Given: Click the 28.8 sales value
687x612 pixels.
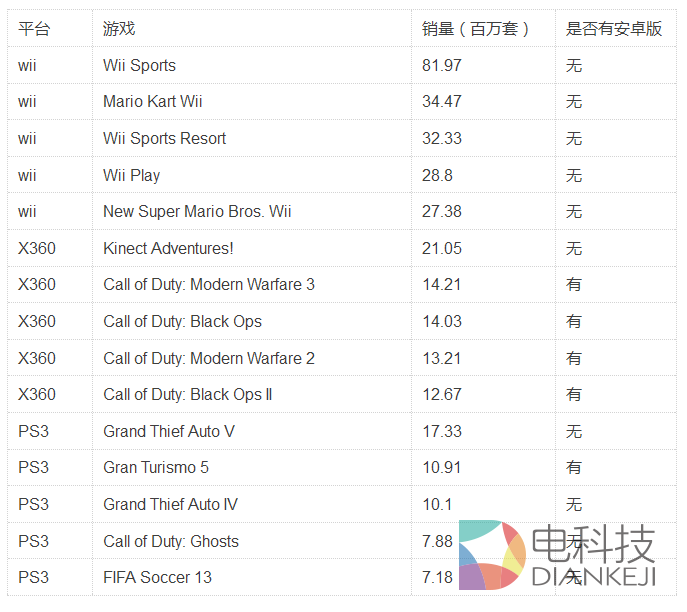Looking at the screenshot, I should click(x=437, y=175).
